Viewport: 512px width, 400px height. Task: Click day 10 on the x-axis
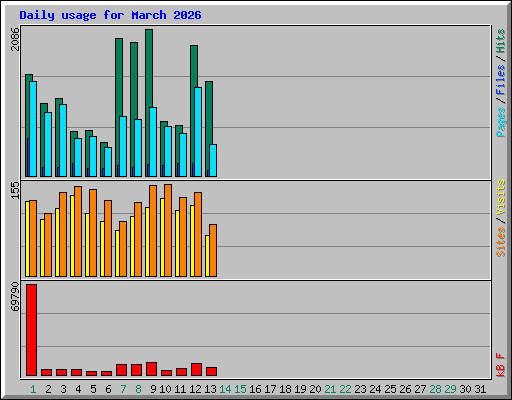coord(165,389)
